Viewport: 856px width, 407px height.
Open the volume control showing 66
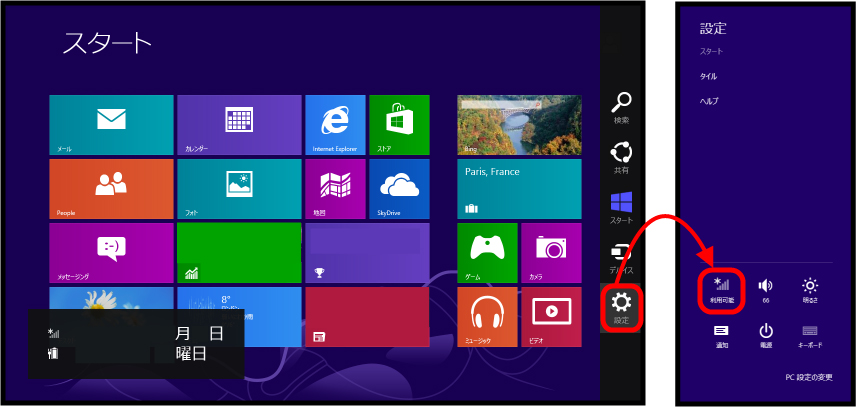(x=765, y=290)
